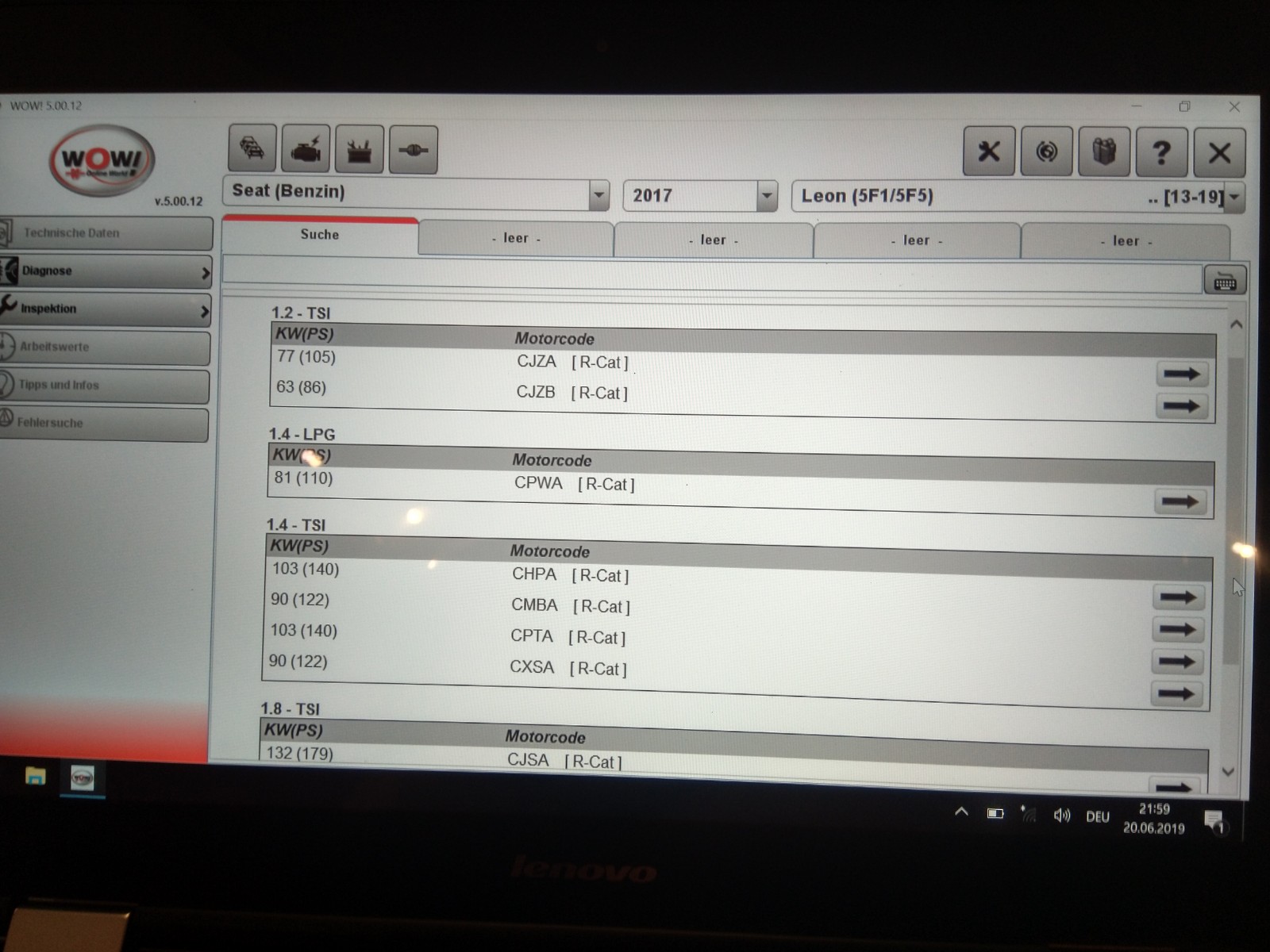Viewport: 1270px width, 952px height.
Task: Click the battery status tray icon
Action: (x=995, y=813)
